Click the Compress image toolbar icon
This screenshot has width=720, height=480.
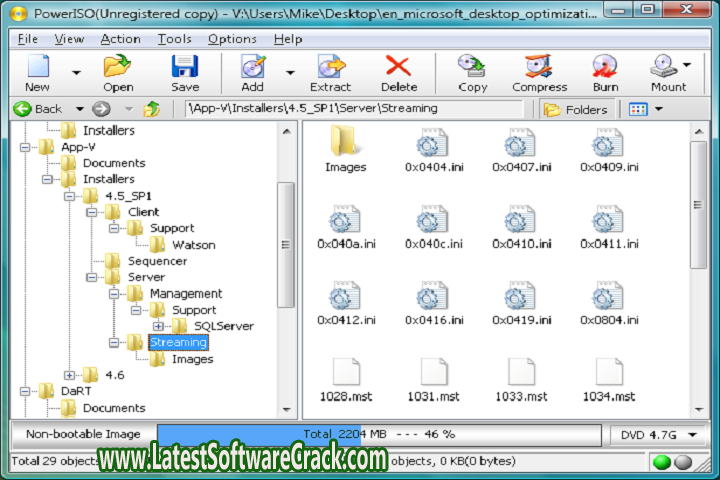(539, 68)
